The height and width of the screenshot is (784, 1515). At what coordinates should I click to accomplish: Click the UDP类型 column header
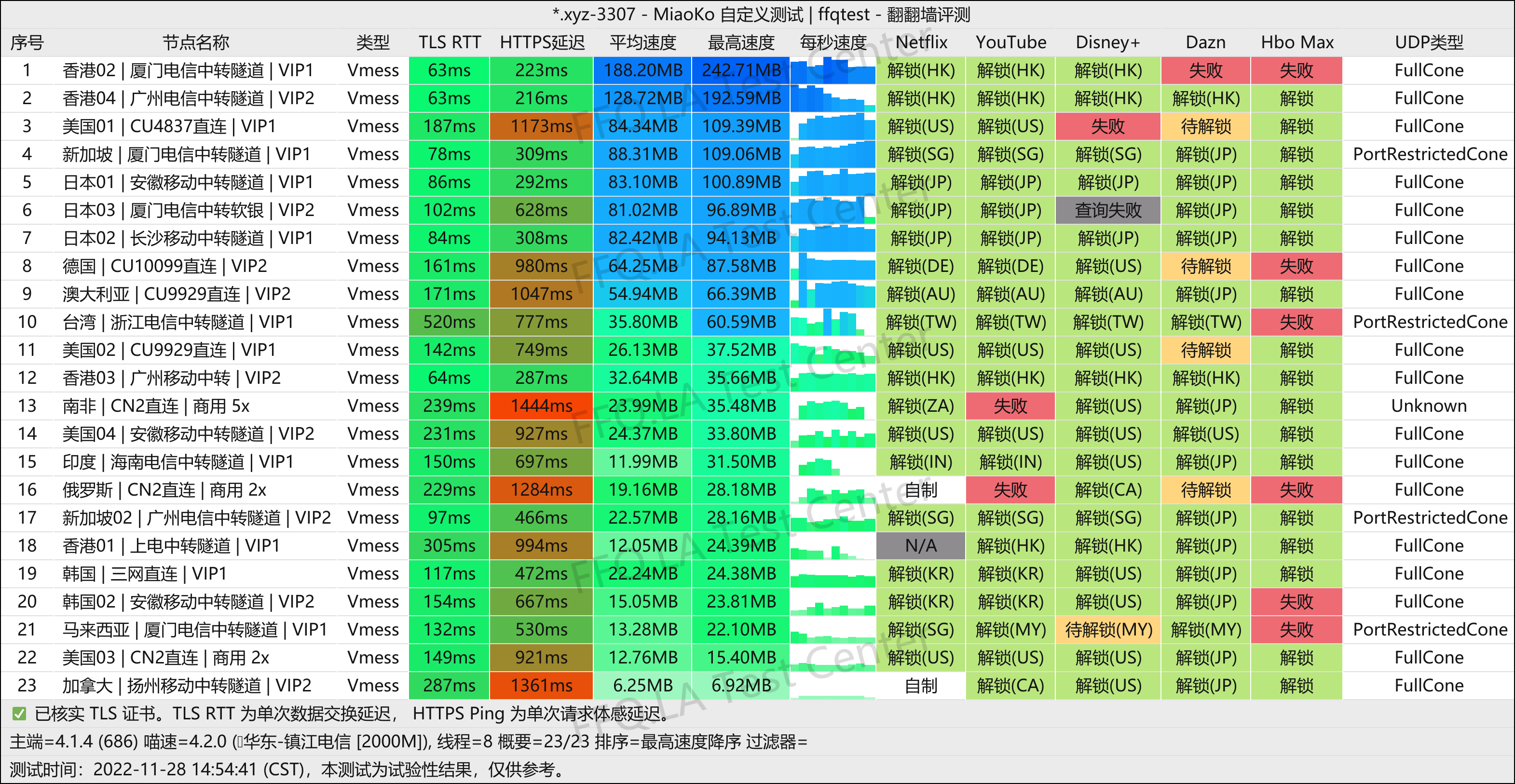coord(1429,42)
